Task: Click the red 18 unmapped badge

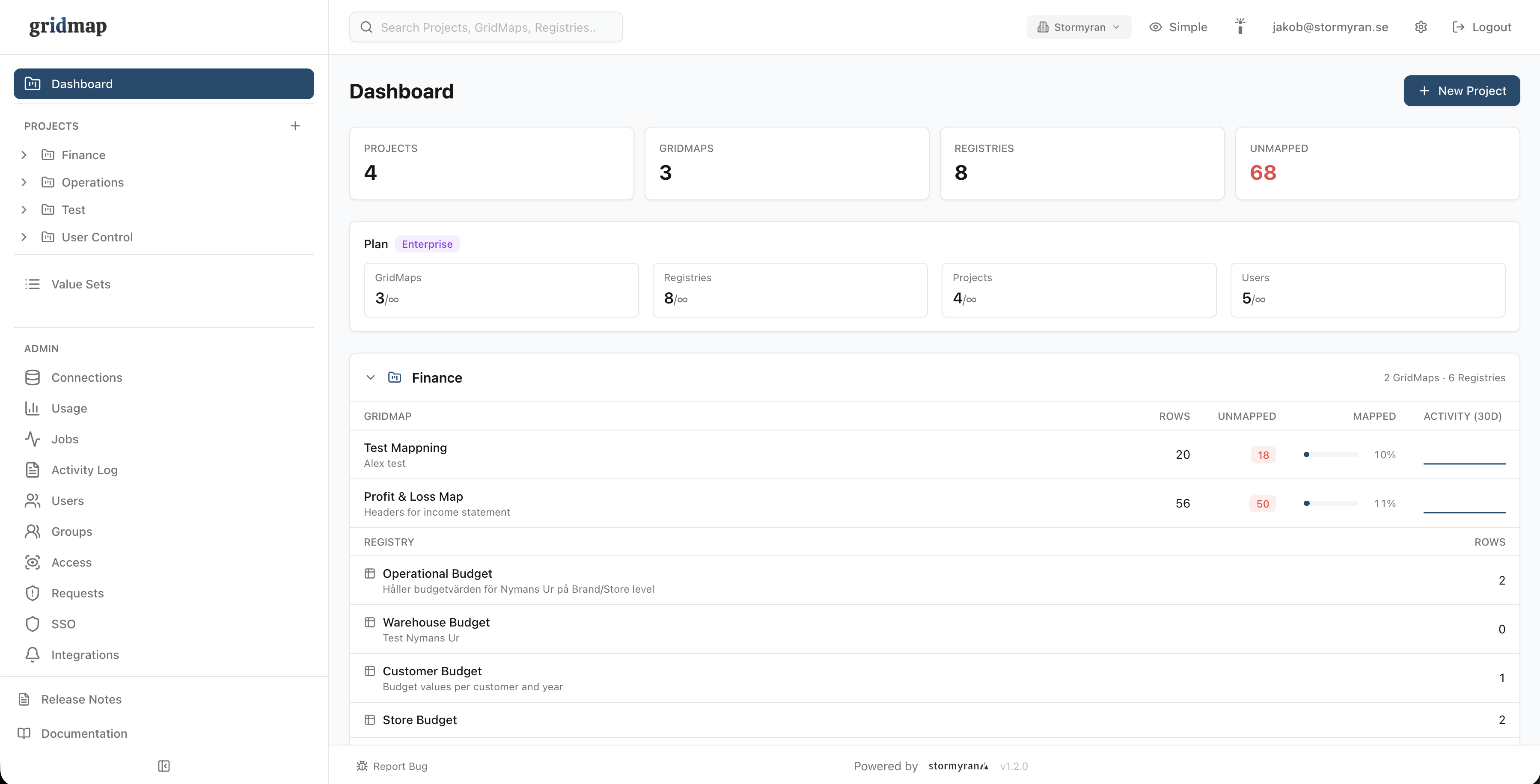Action: pyautogui.click(x=1263, y=455)
